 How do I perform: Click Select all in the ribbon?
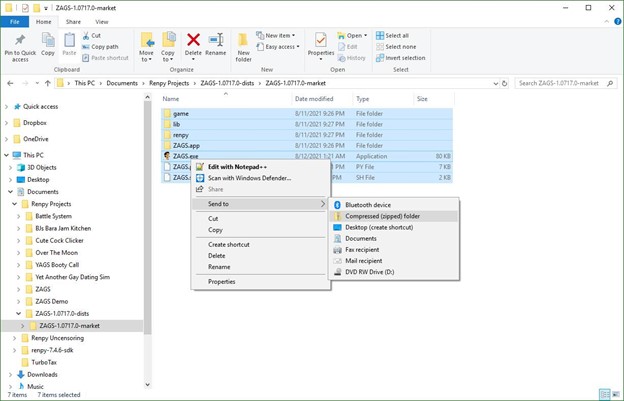pos(396,35)
